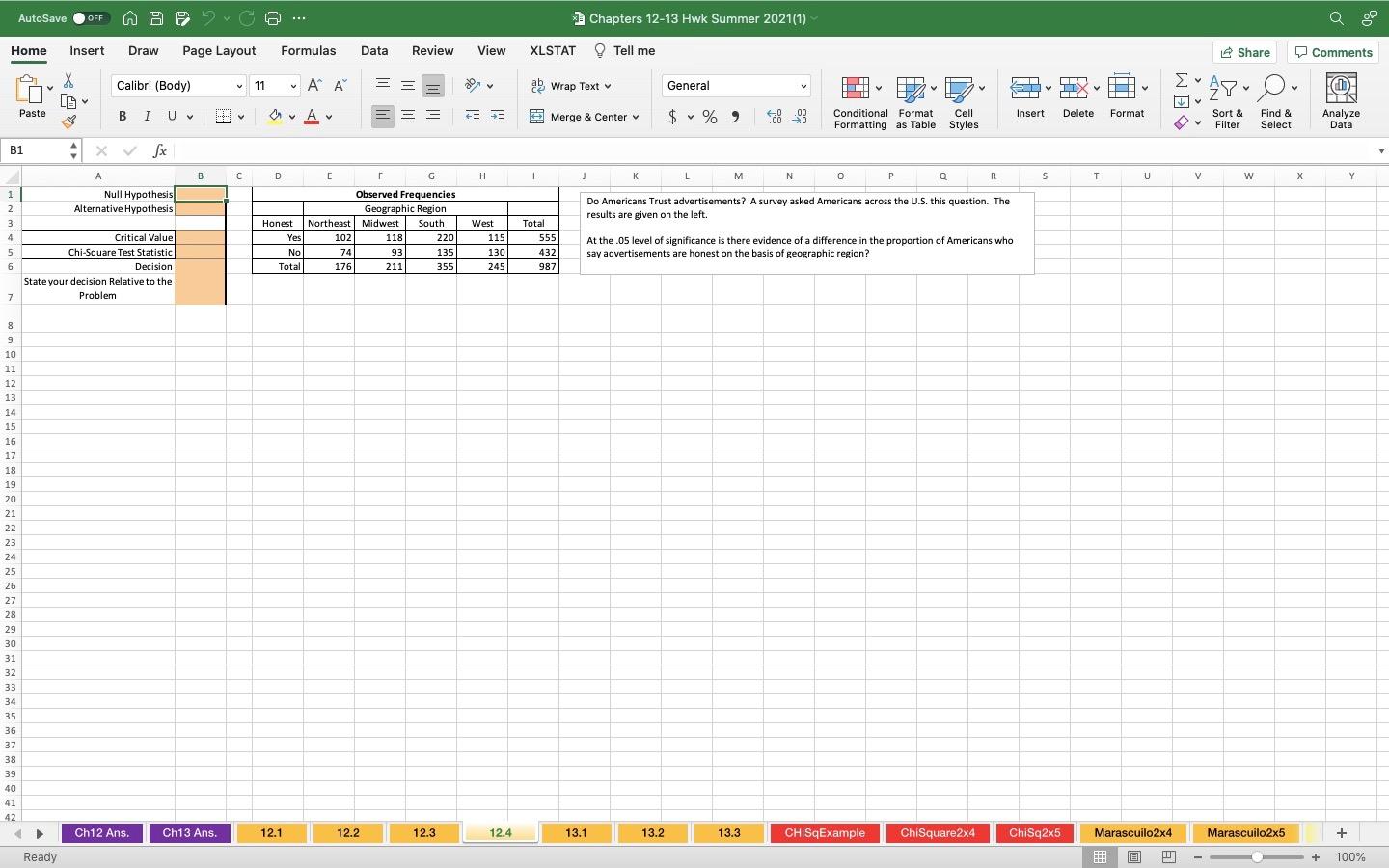Align text right
This screenshot has height=868, width=1389.
[x=433, y=117]
